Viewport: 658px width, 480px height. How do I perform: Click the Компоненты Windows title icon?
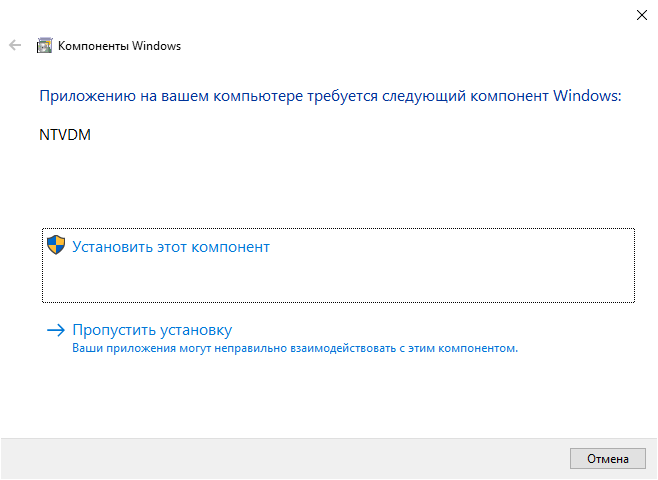coord(44,45)
